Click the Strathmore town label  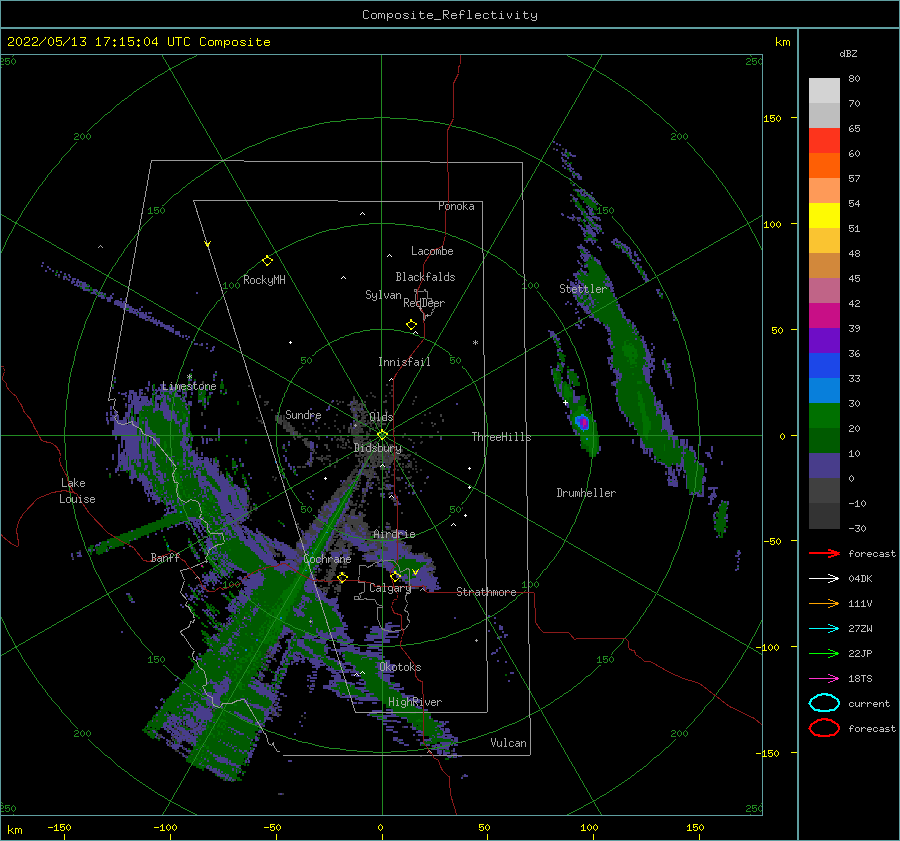pyautogui.click(x=486, y=592)
